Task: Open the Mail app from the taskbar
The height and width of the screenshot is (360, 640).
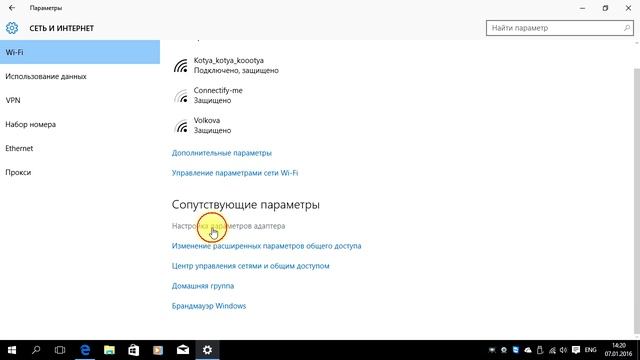Action: tap(183, 350)
